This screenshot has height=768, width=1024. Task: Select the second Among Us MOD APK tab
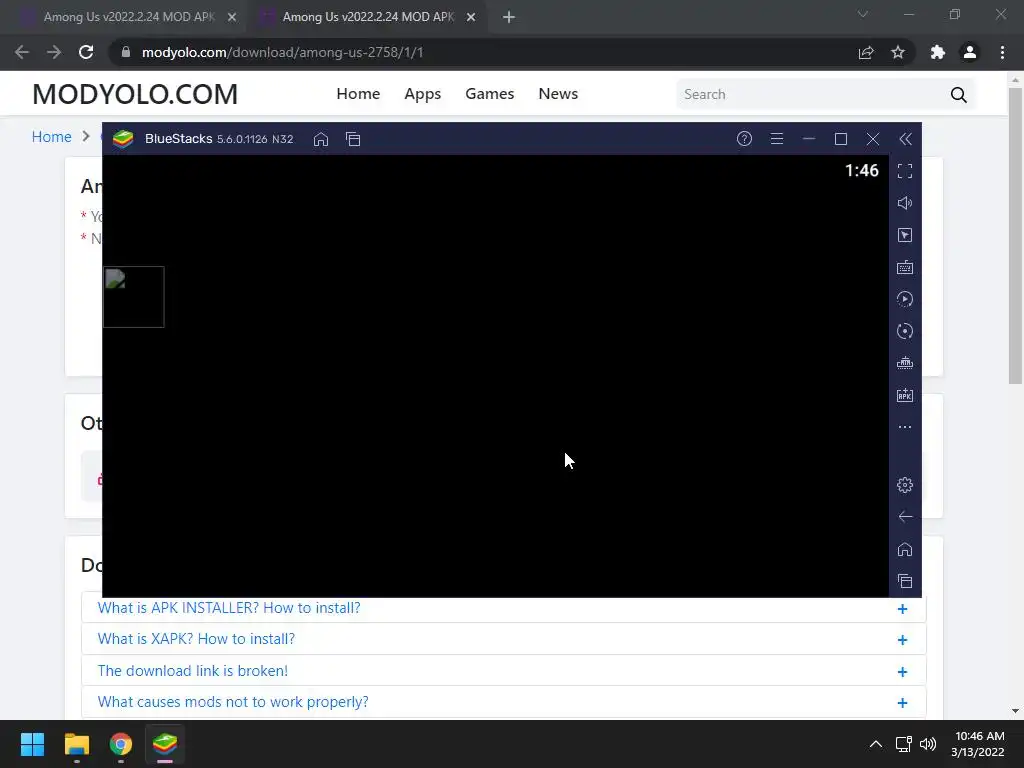click(x=367, y=17)
